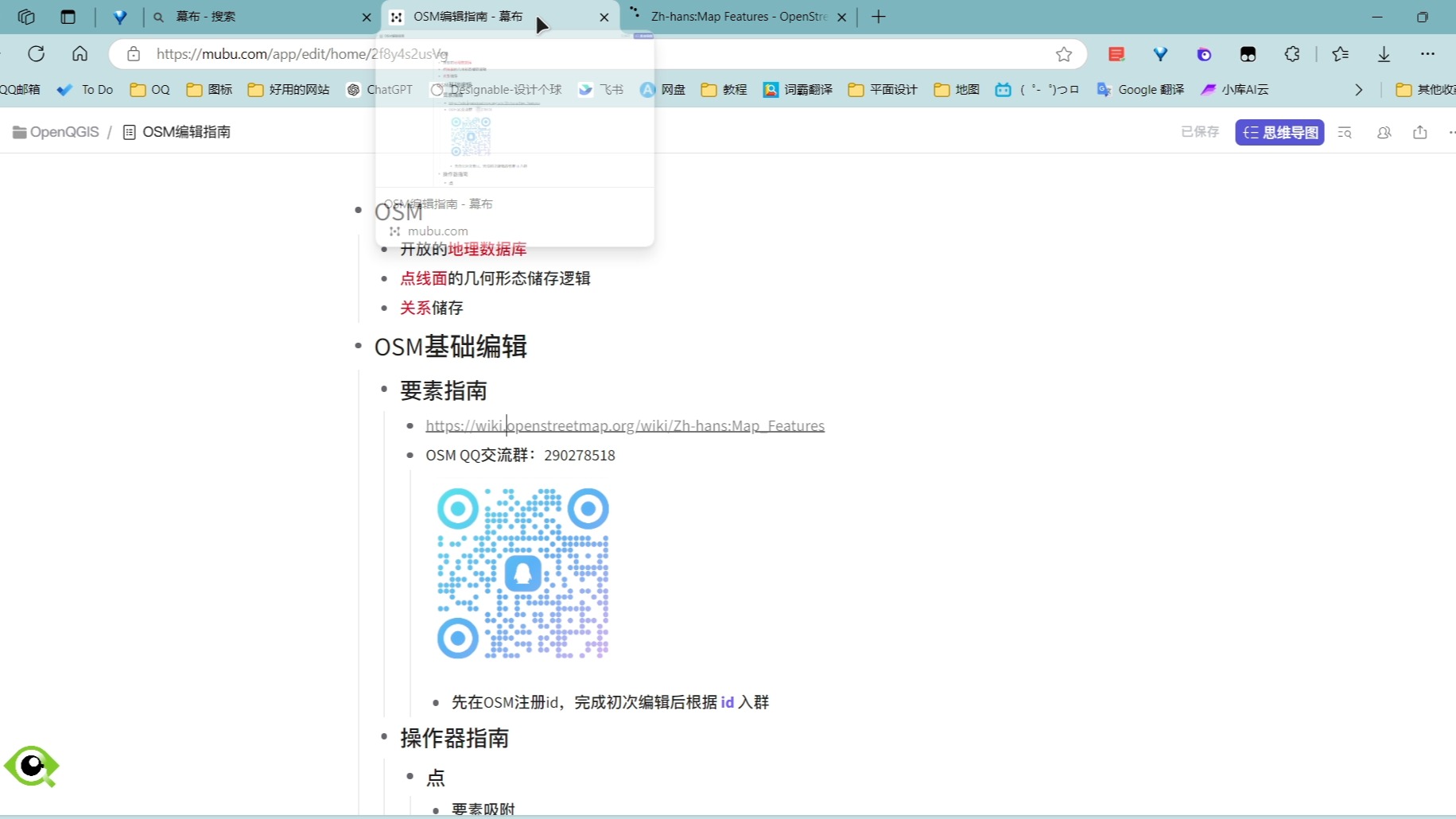
Task: Reload the current page
Action: click(37, 54)
